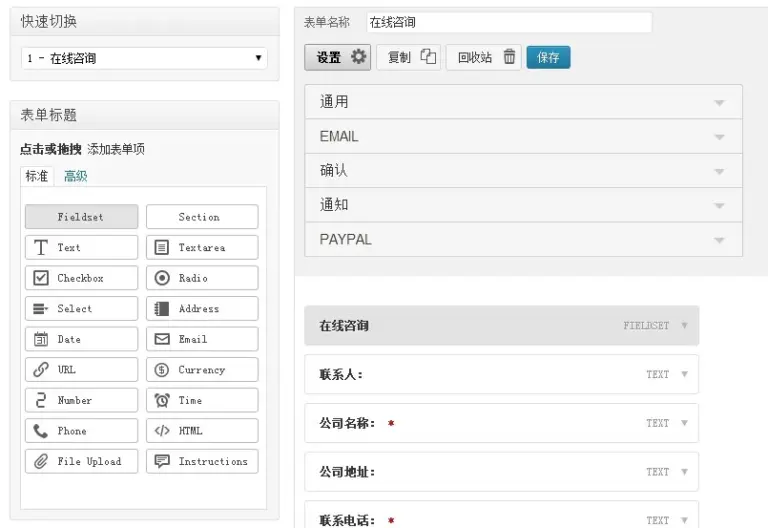Click the Number button label
This screenshot has height=528, width=768.
[x=74, y=400]
